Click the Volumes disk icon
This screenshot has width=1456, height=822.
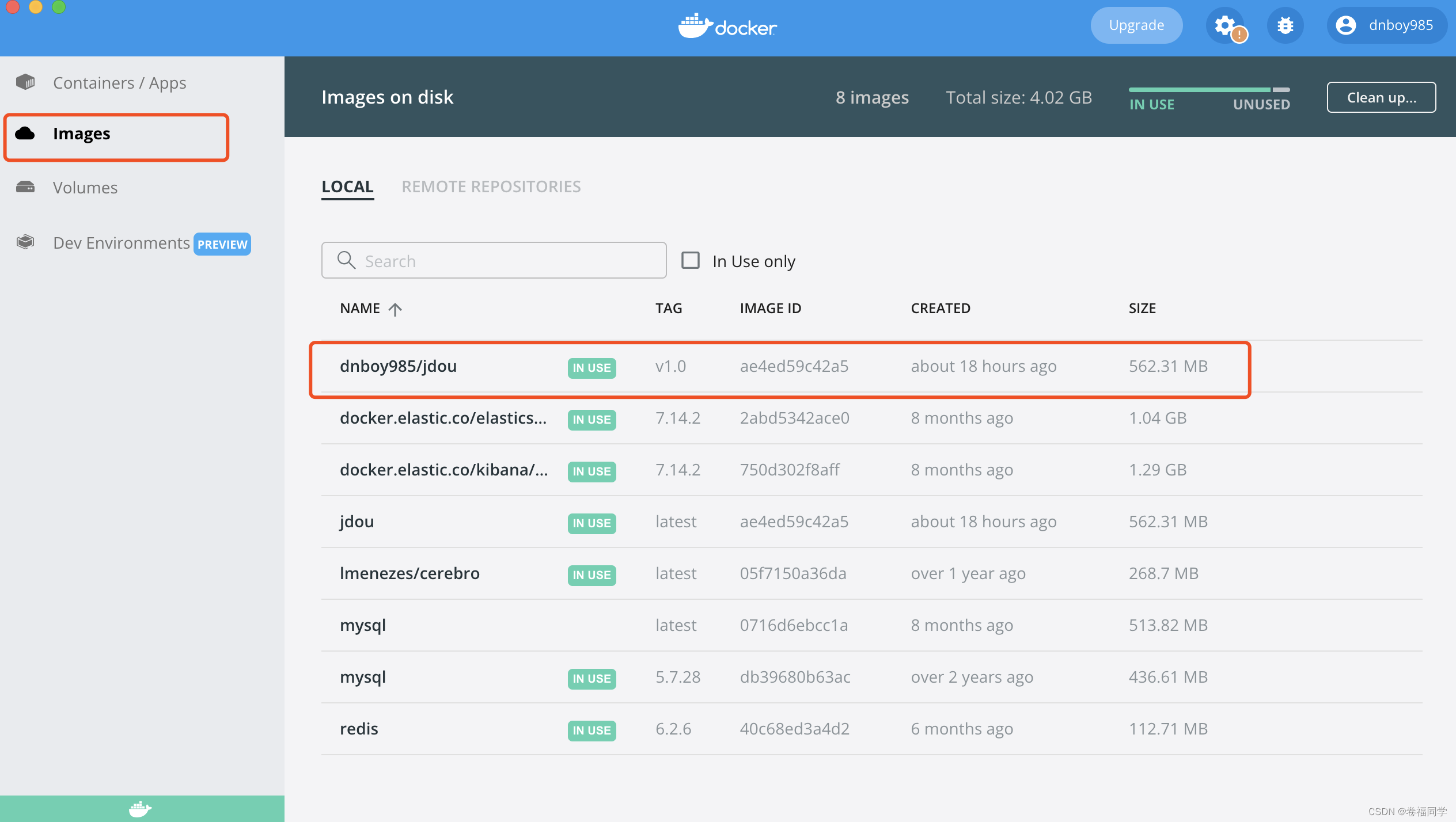coord(25,187)
